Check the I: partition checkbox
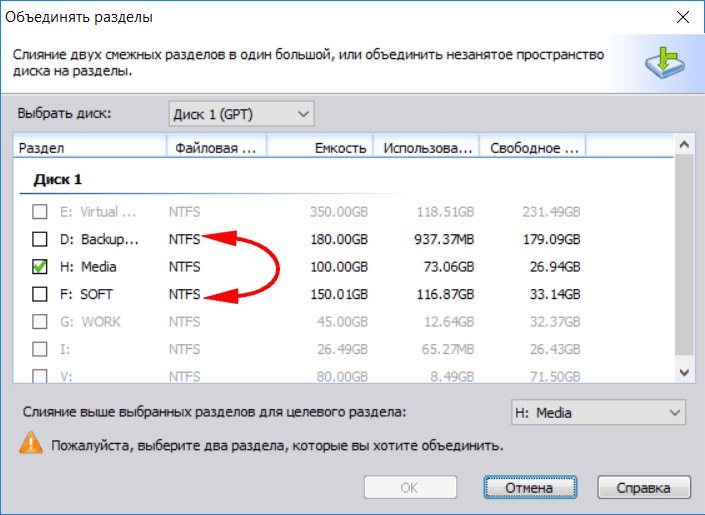This screenshot has height=515, width=705. click(40, 349)
